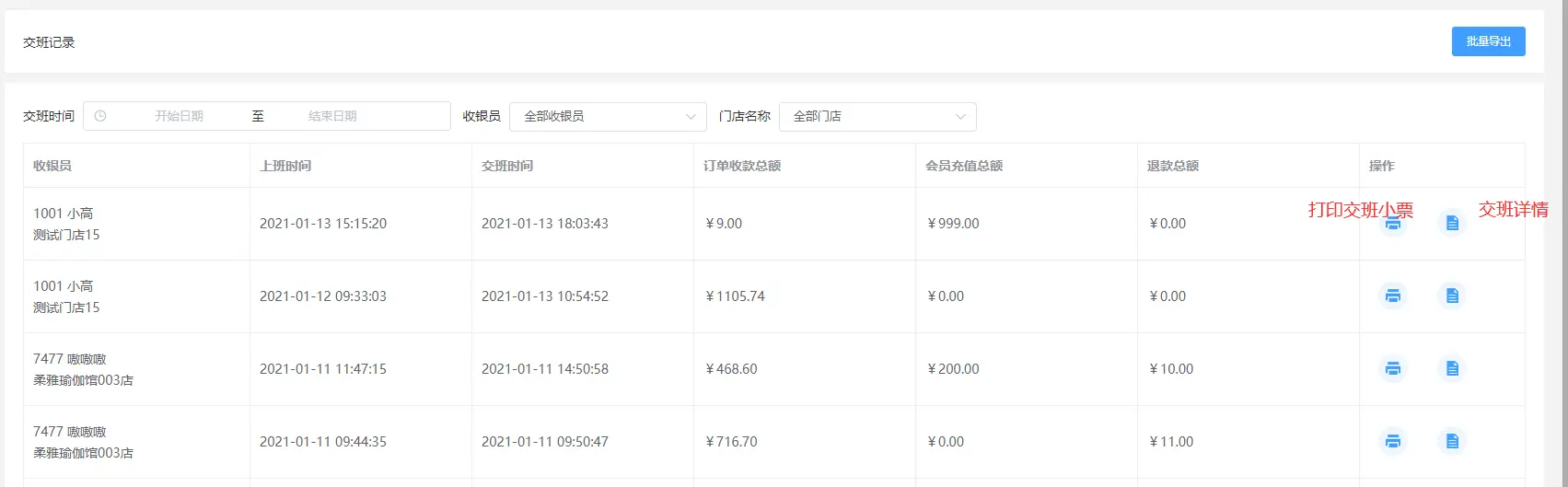Click the 订单收款总额 column header
This screenshot has width=1568, height=487.
(742, 166)
